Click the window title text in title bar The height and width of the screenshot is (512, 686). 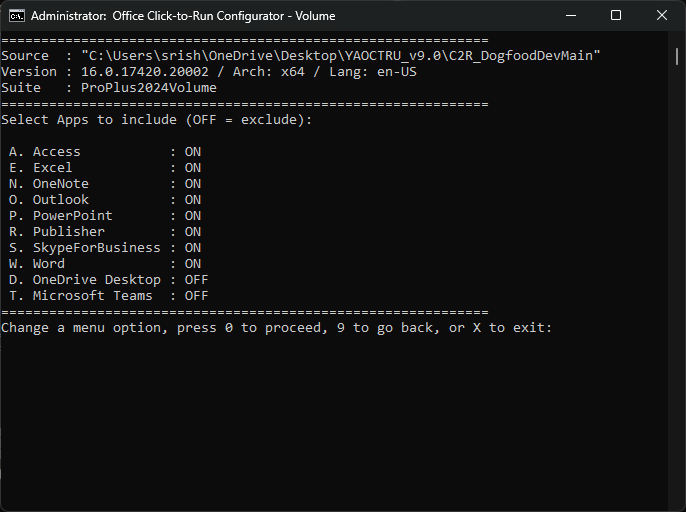coord(183,15)
